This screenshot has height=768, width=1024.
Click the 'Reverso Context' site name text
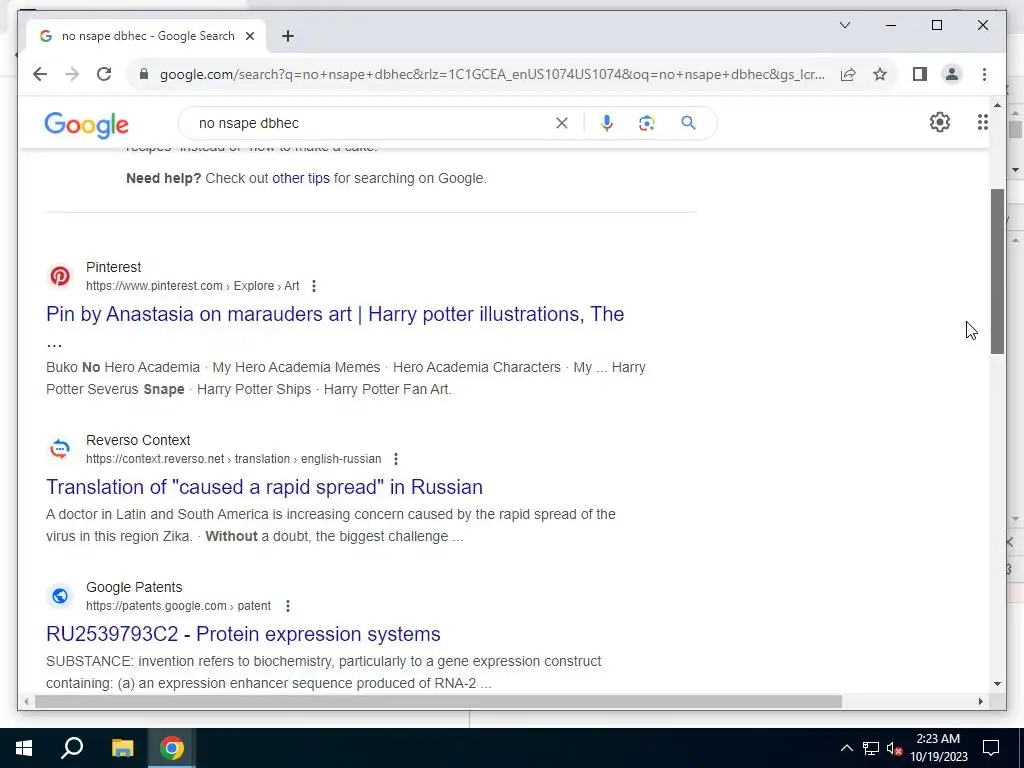coord(138,440)
